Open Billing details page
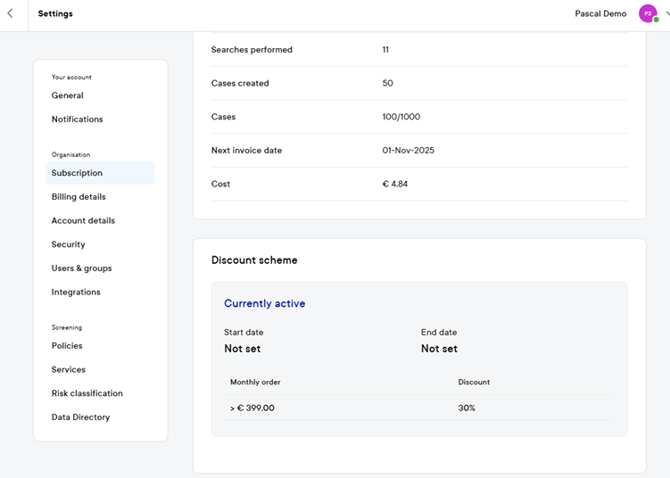The image size is (670, 478). click(x=78, y=197)
